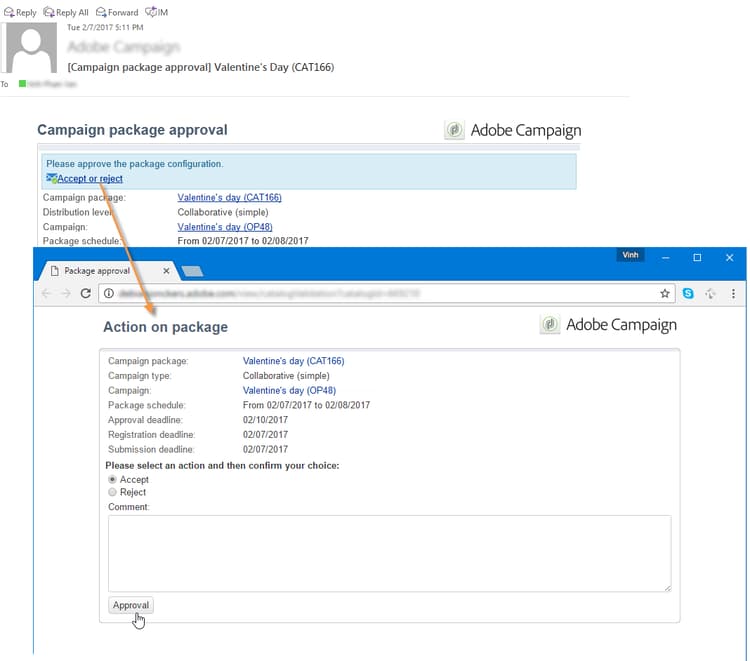This screenshot has height=661, width=750.
Task: Go forward in the browser
Action: click(x=66, y=293)
